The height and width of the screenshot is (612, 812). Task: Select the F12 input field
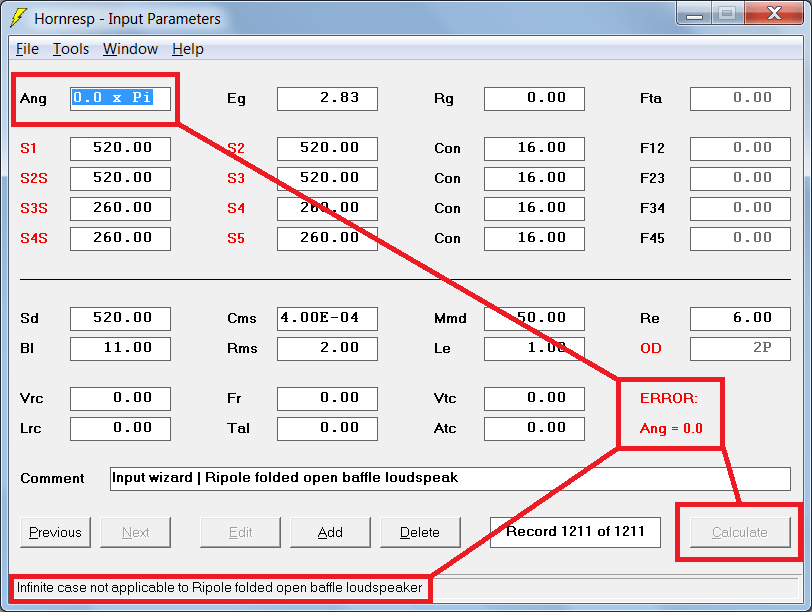pyautogui.click(x=740, y=149)
